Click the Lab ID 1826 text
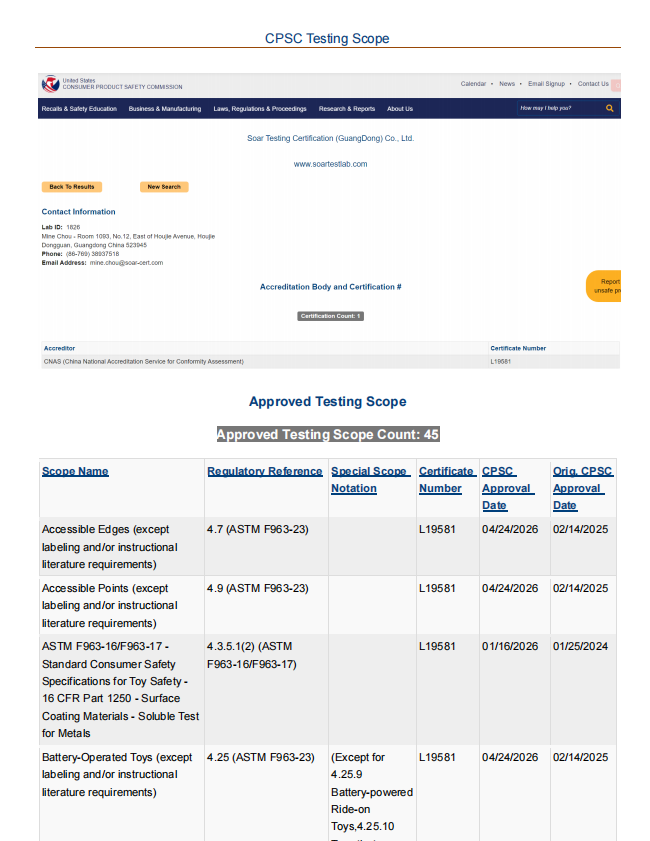 [x=61, y=227]
